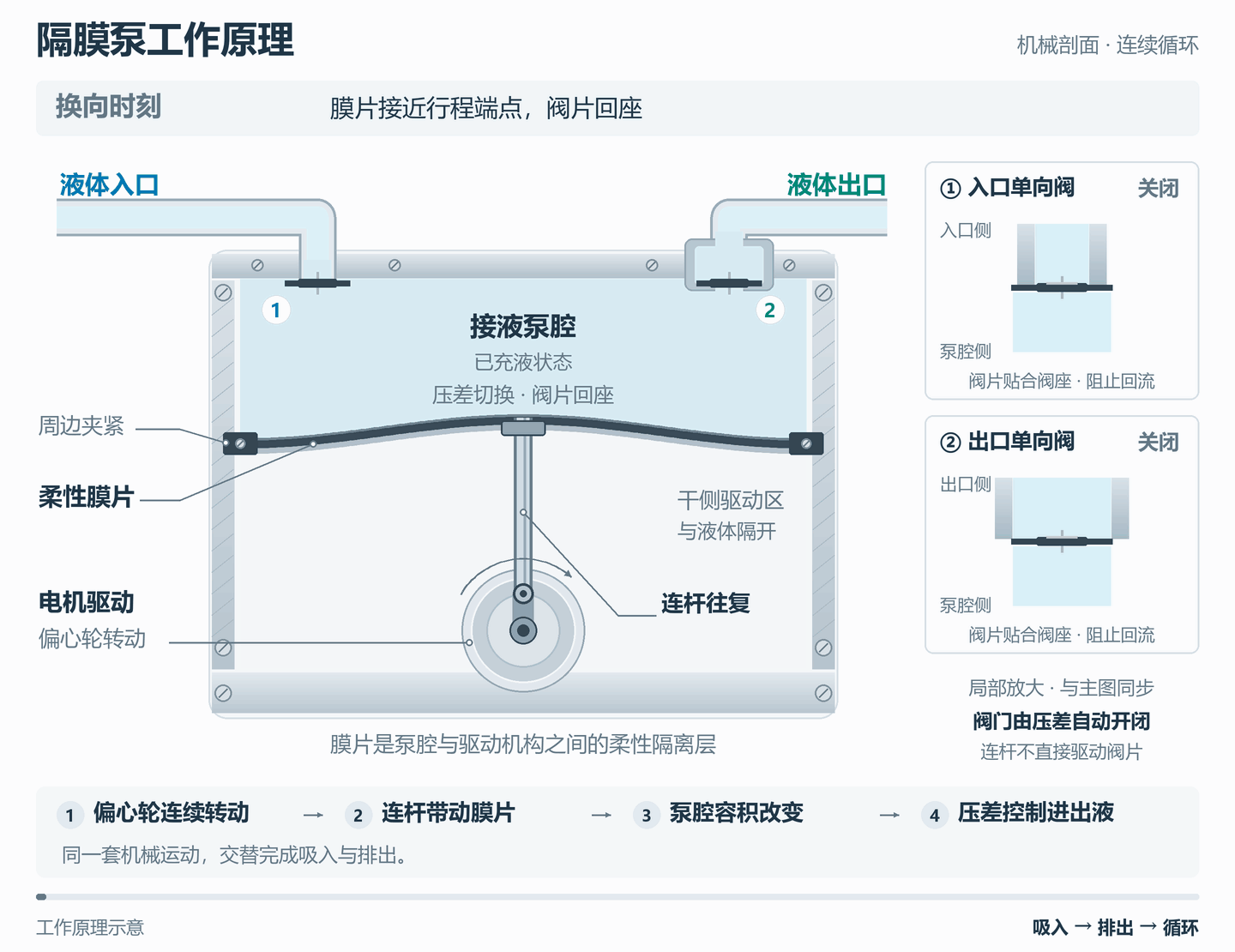Click the 电机驱动 label
The width and height of the screenshot is (1235, 952).
click(86, 602)
